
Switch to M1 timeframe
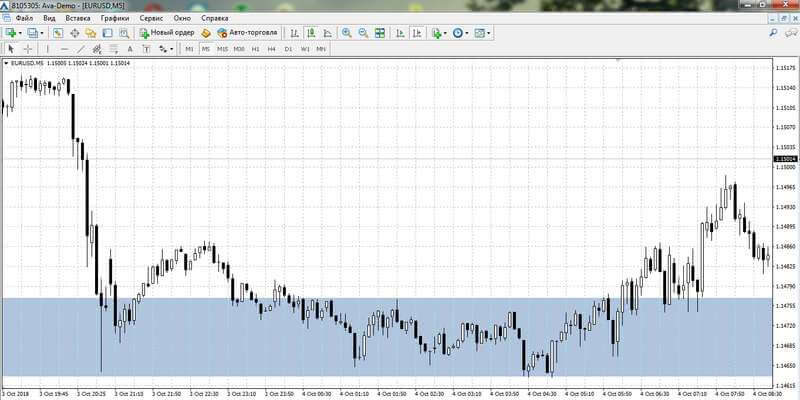click(x=189, y=49)
